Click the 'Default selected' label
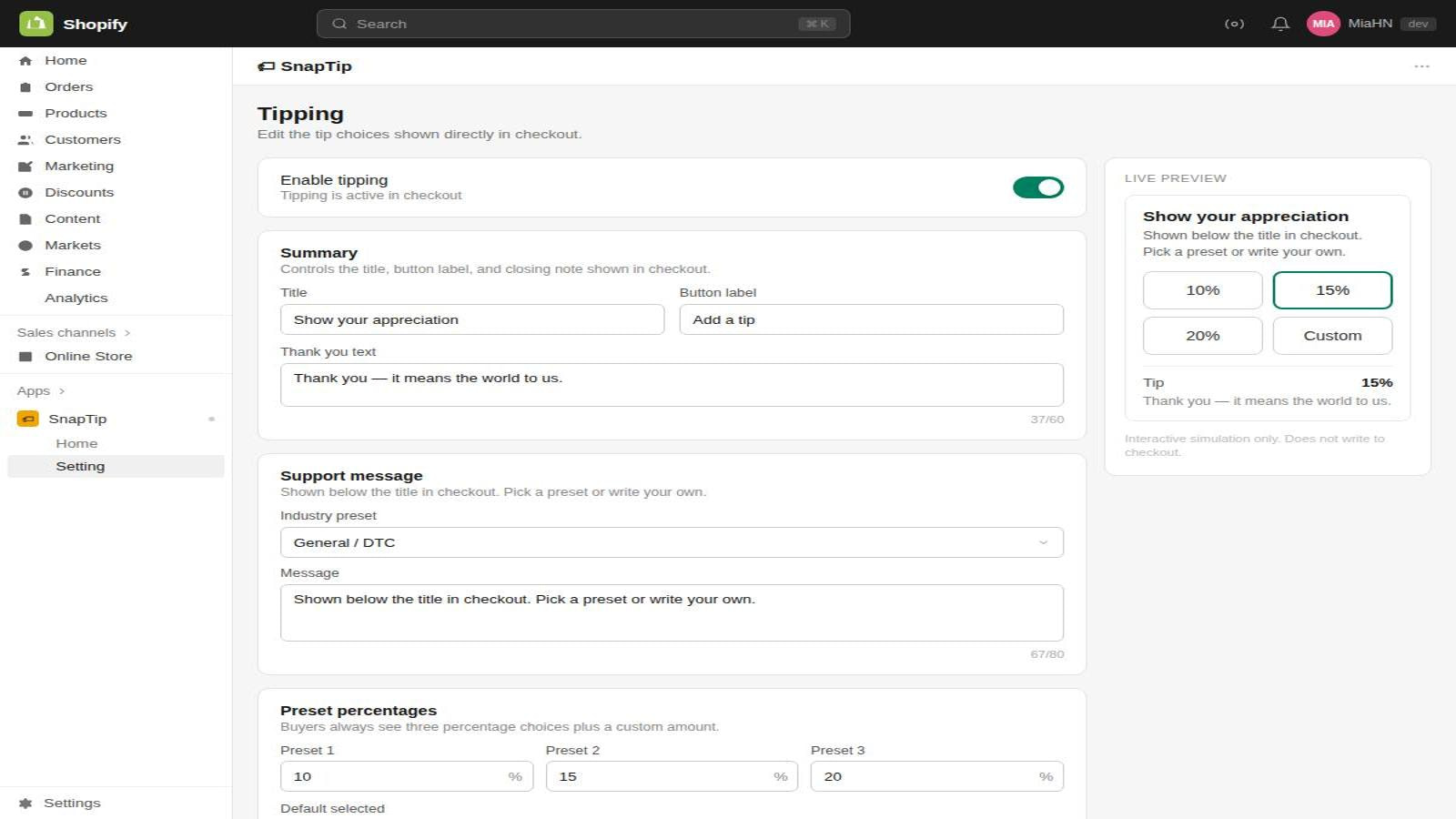This screenshot has width=1456, height=819. pos(332,809)
